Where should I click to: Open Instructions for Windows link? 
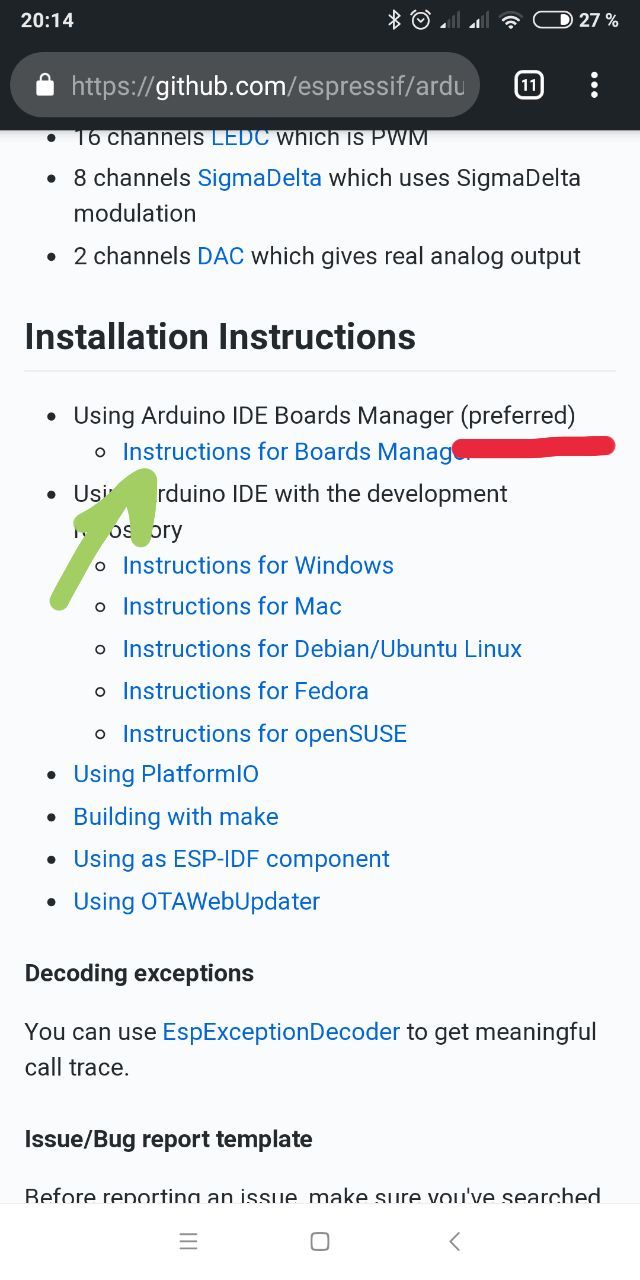(258, 566)
